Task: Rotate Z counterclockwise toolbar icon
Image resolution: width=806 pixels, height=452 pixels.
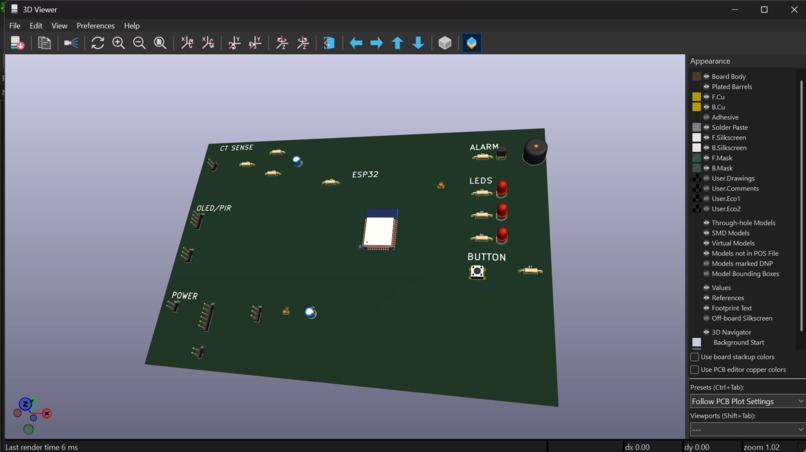Action: coord(303,43)
